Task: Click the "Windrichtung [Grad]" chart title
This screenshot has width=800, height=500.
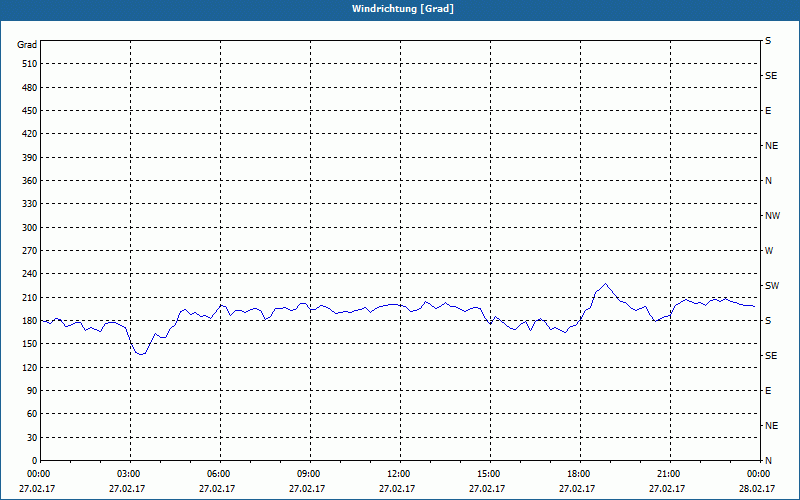Action: click(403, 9)
